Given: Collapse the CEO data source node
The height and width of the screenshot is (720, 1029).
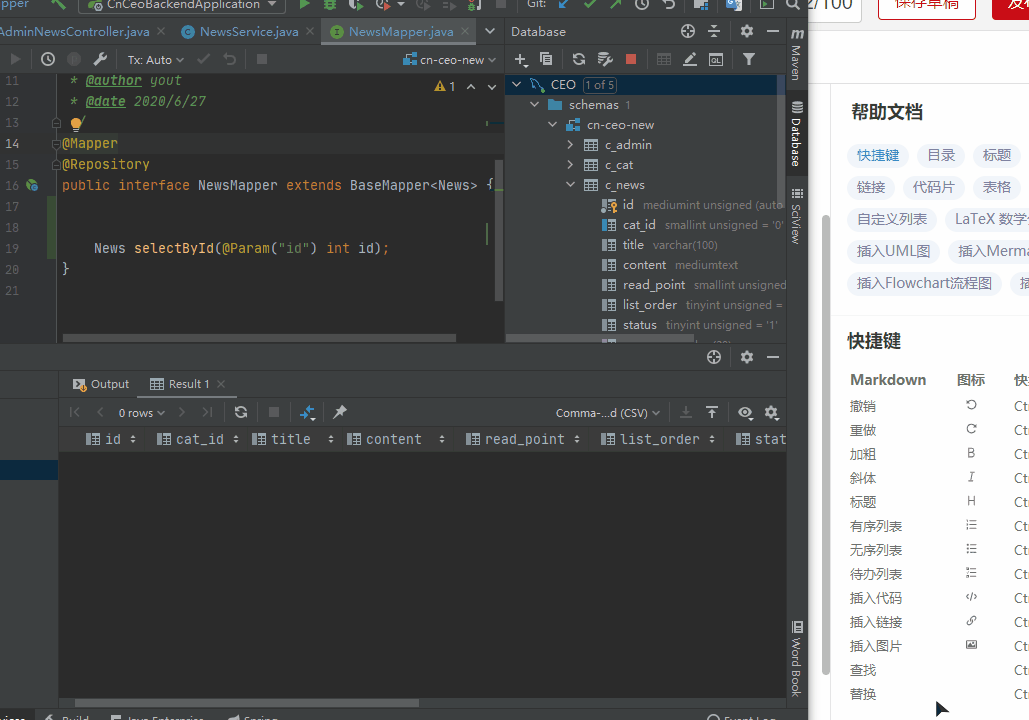Looking at the screenshot, I should (516, 85).
